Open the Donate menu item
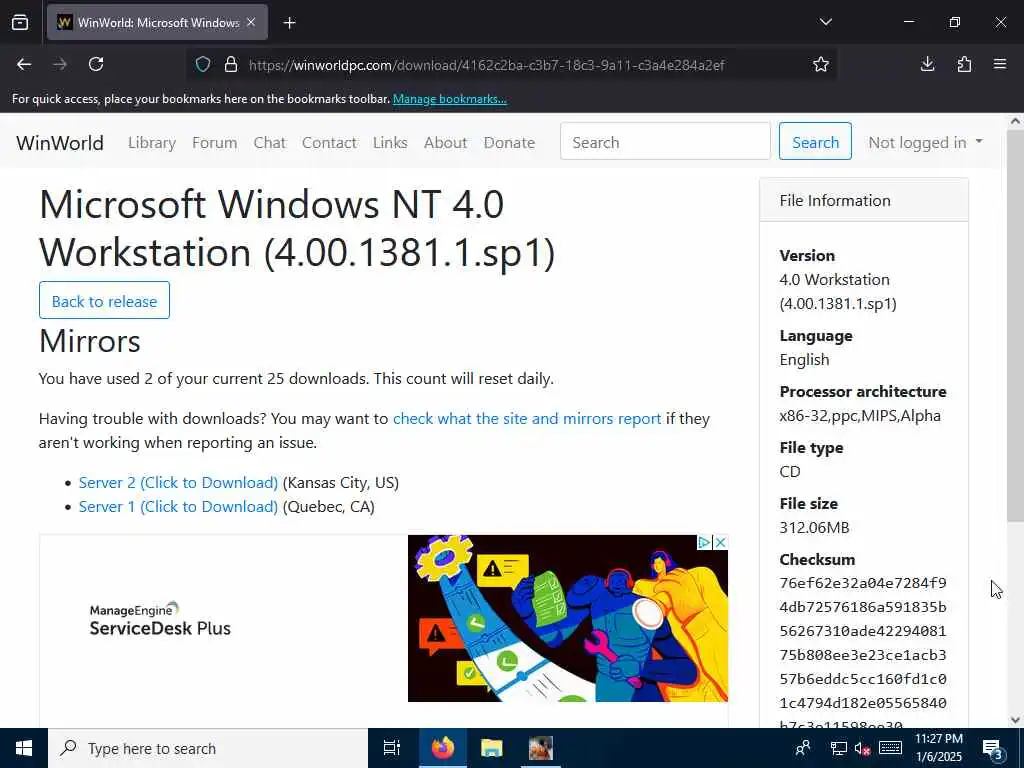1024x768 pixels. click(509, 142)
